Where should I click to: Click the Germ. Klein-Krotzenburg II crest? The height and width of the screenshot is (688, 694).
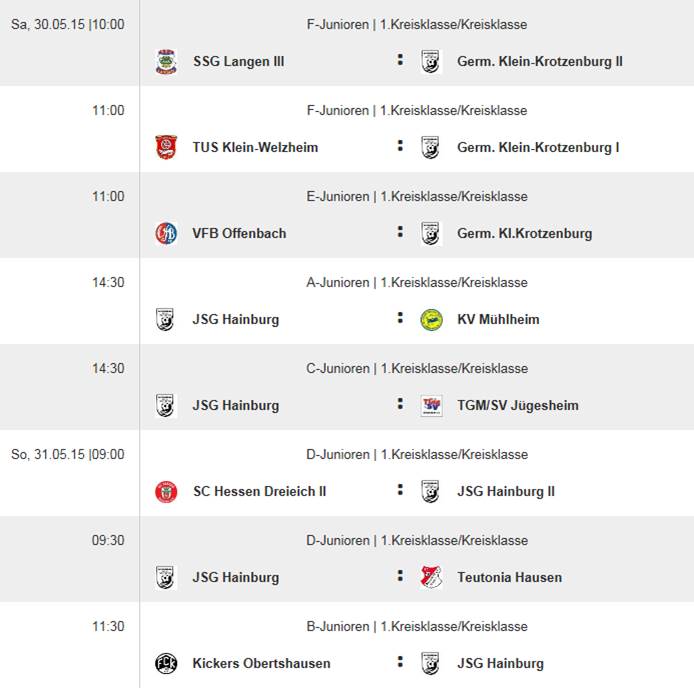pos(431,62)
